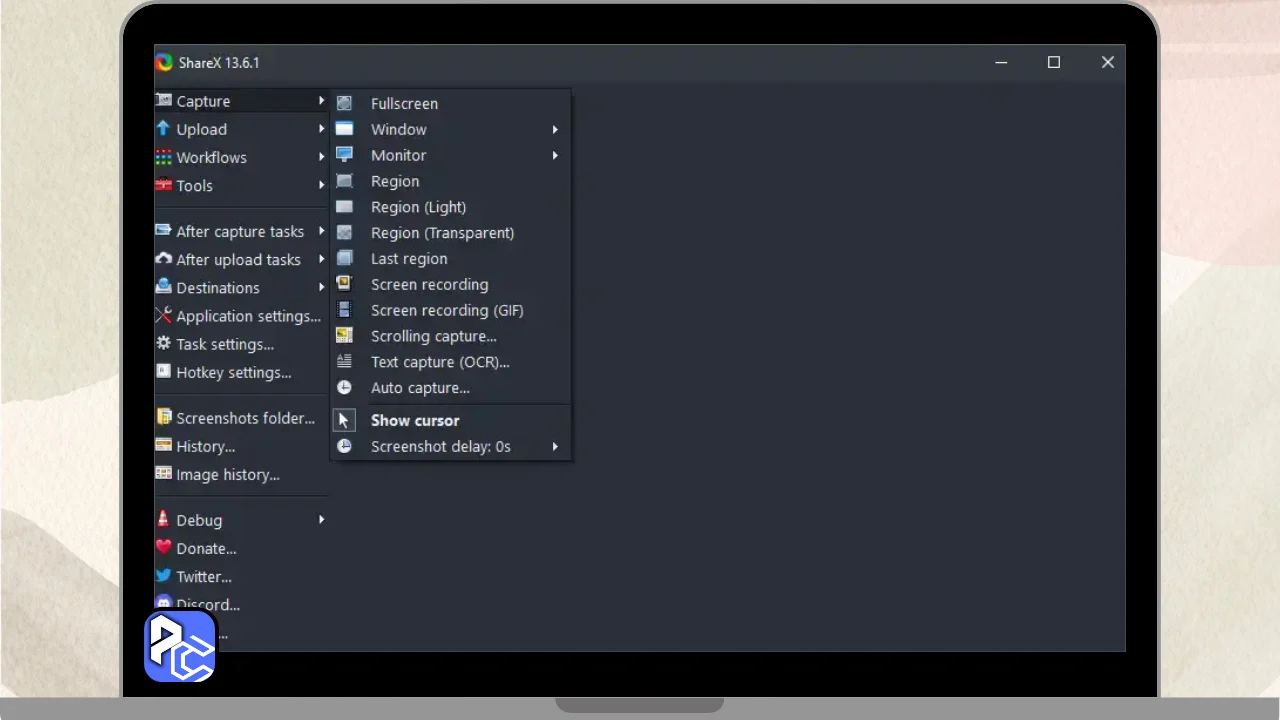Open the Screenshot delay: 0s entry
The image size is (1280, 720).
(451, 446)
